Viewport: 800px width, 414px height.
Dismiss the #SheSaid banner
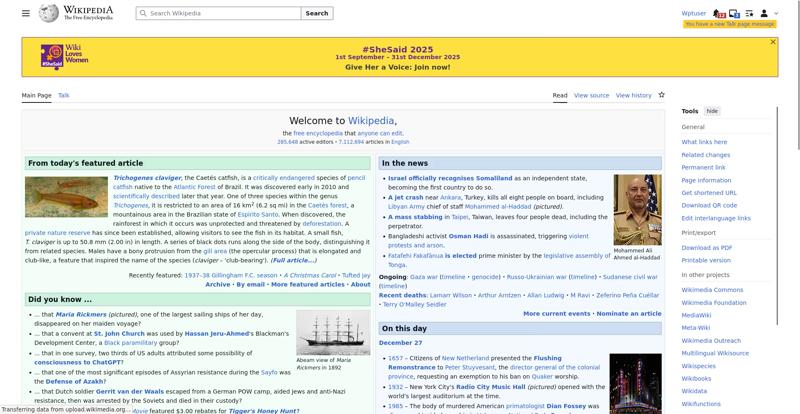(x=773, y=42)
